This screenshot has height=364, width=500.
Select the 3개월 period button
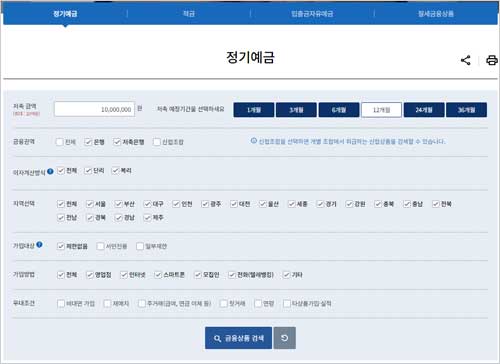point(296,110)
